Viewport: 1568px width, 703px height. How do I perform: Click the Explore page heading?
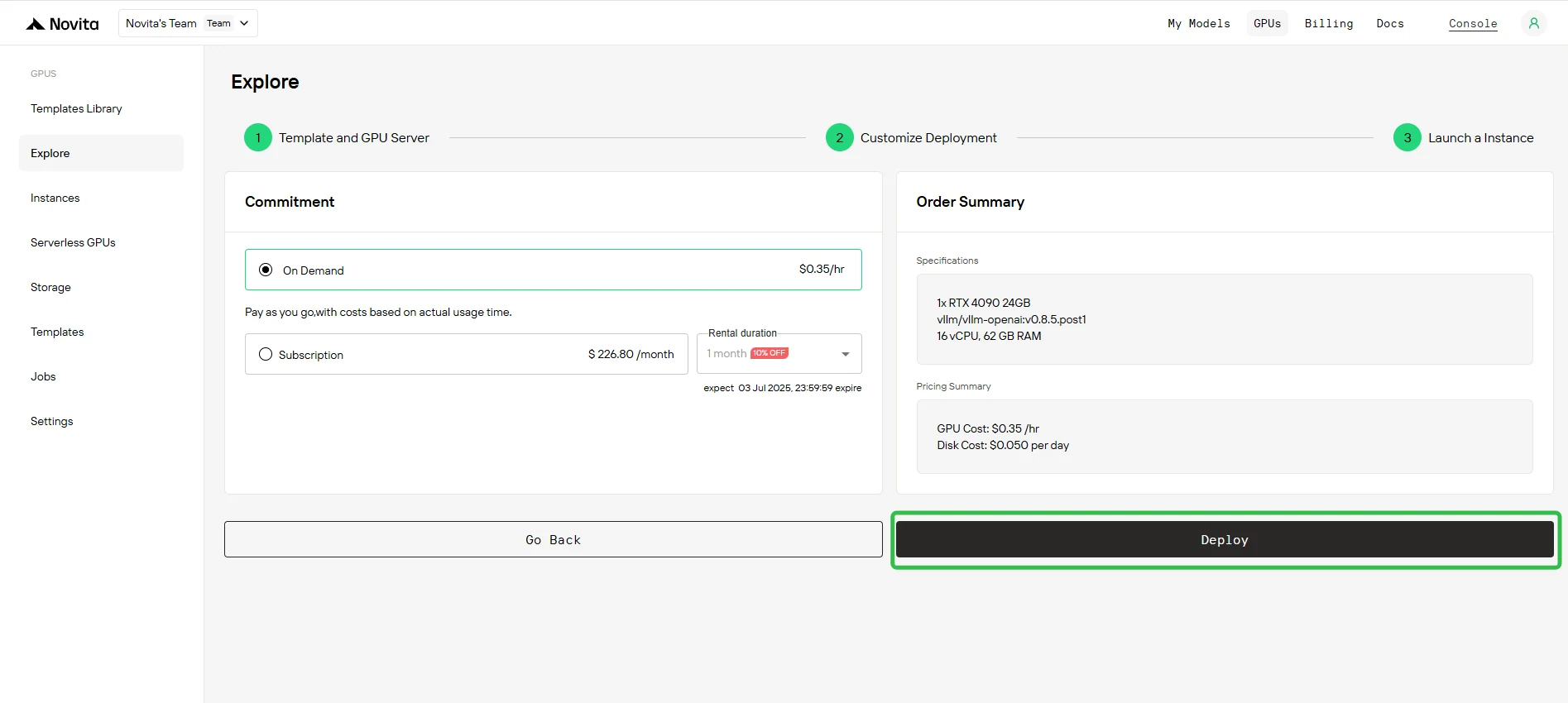[x=265, y=82]
